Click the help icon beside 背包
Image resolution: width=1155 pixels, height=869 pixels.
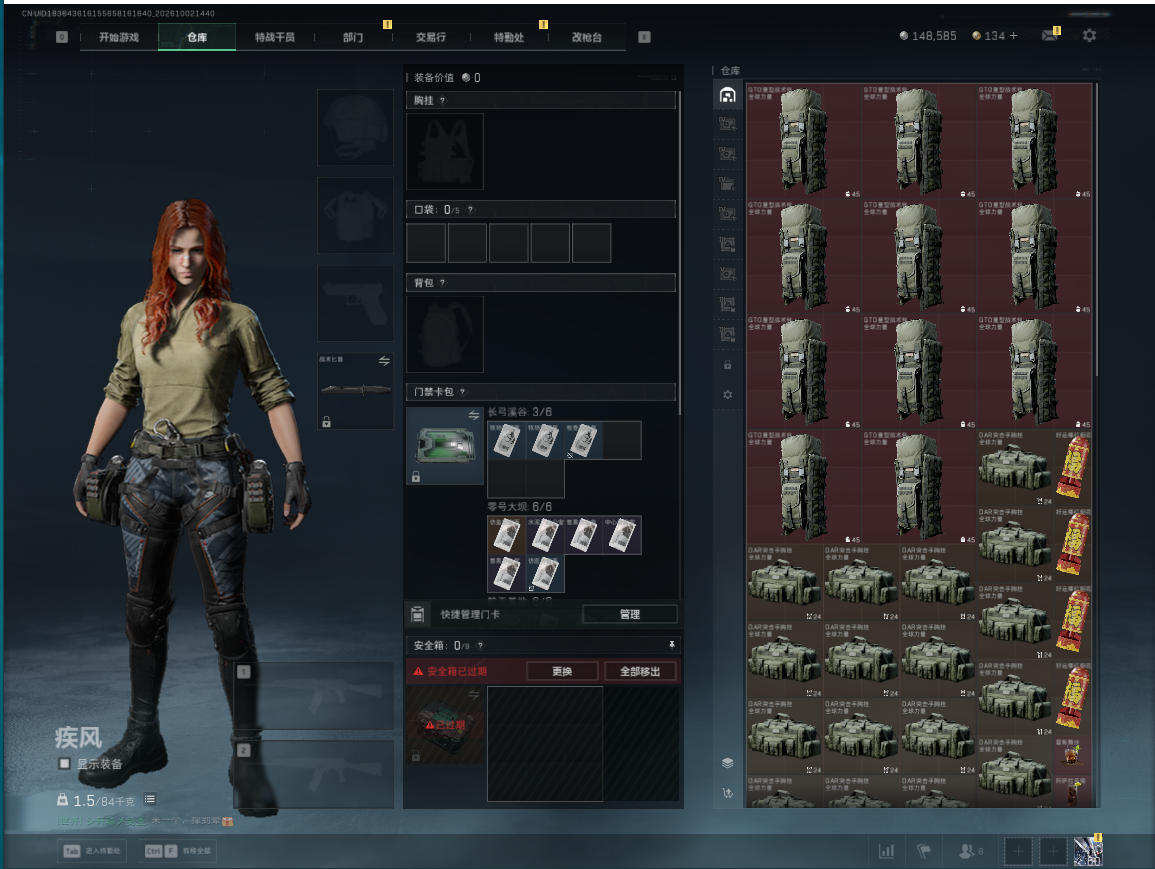pyautogui.click(x=442, y=283)
